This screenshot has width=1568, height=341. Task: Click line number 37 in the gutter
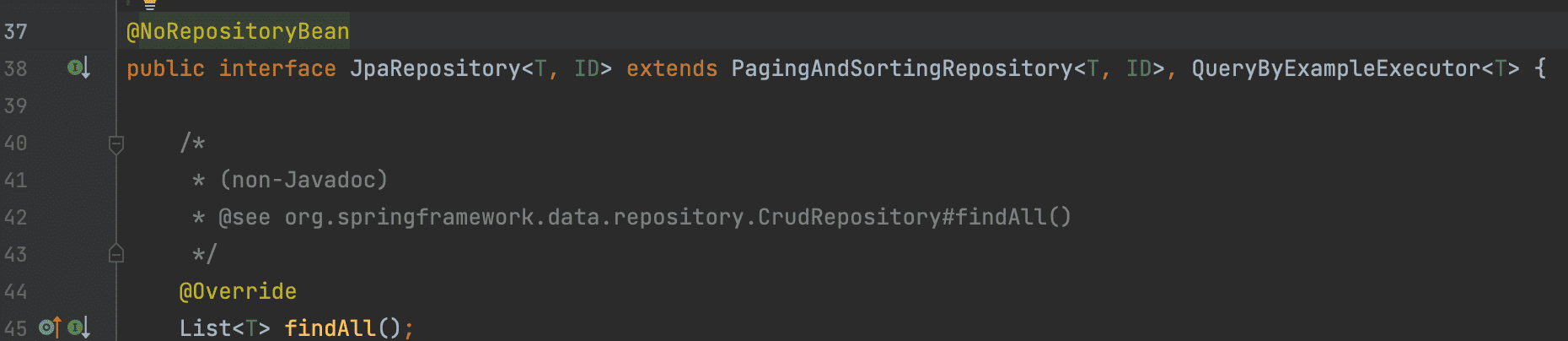(16, 32)
